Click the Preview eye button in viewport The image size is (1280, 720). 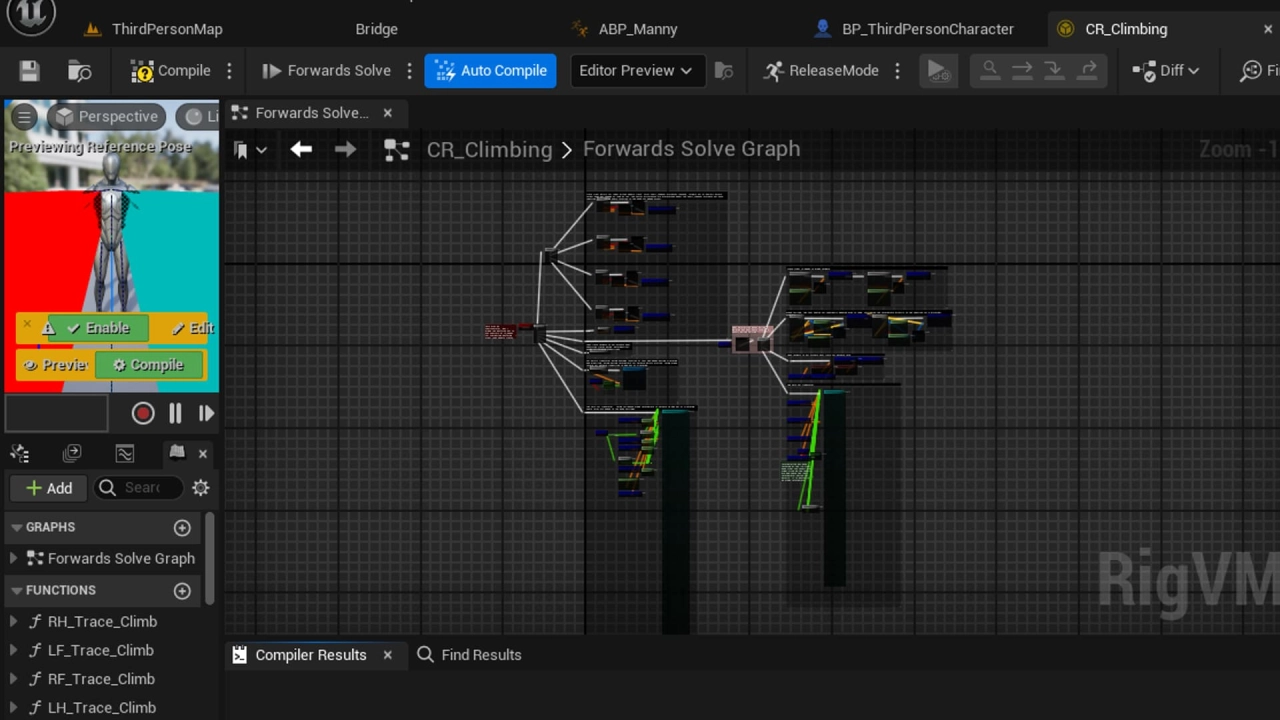55,365
